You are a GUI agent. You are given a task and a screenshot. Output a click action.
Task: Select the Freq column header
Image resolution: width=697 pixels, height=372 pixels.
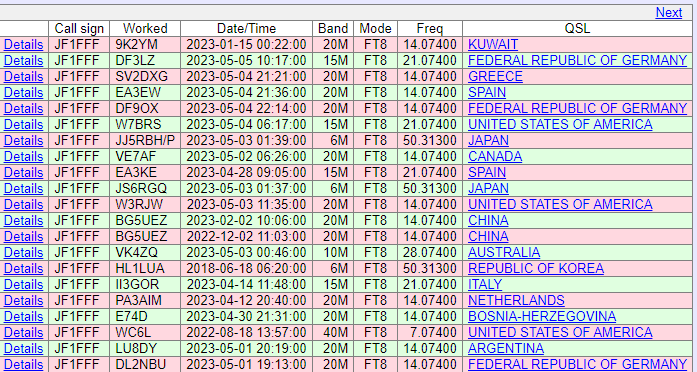point(430,28)
